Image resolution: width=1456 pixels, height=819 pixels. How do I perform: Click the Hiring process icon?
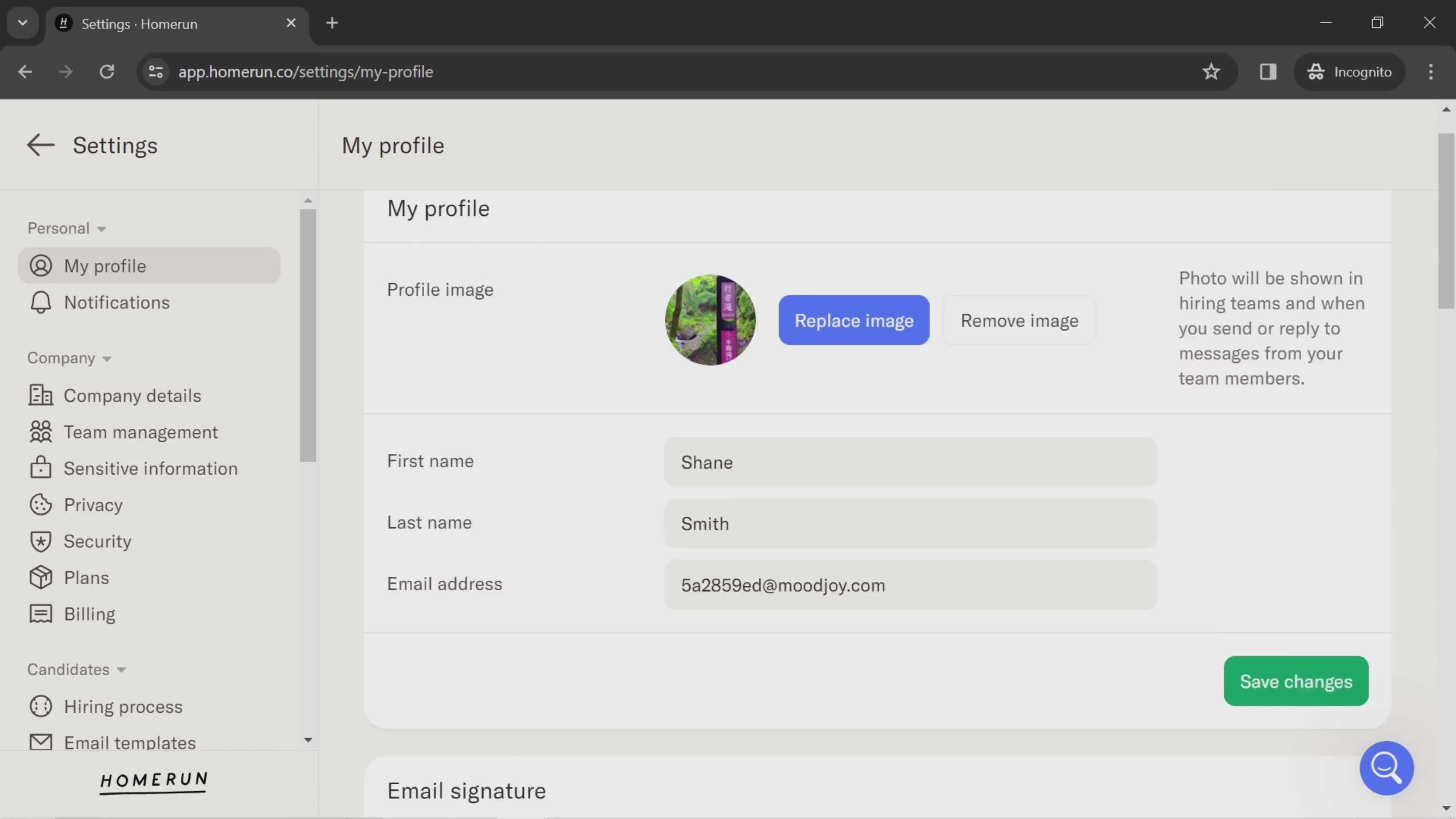tap(41, 706)
